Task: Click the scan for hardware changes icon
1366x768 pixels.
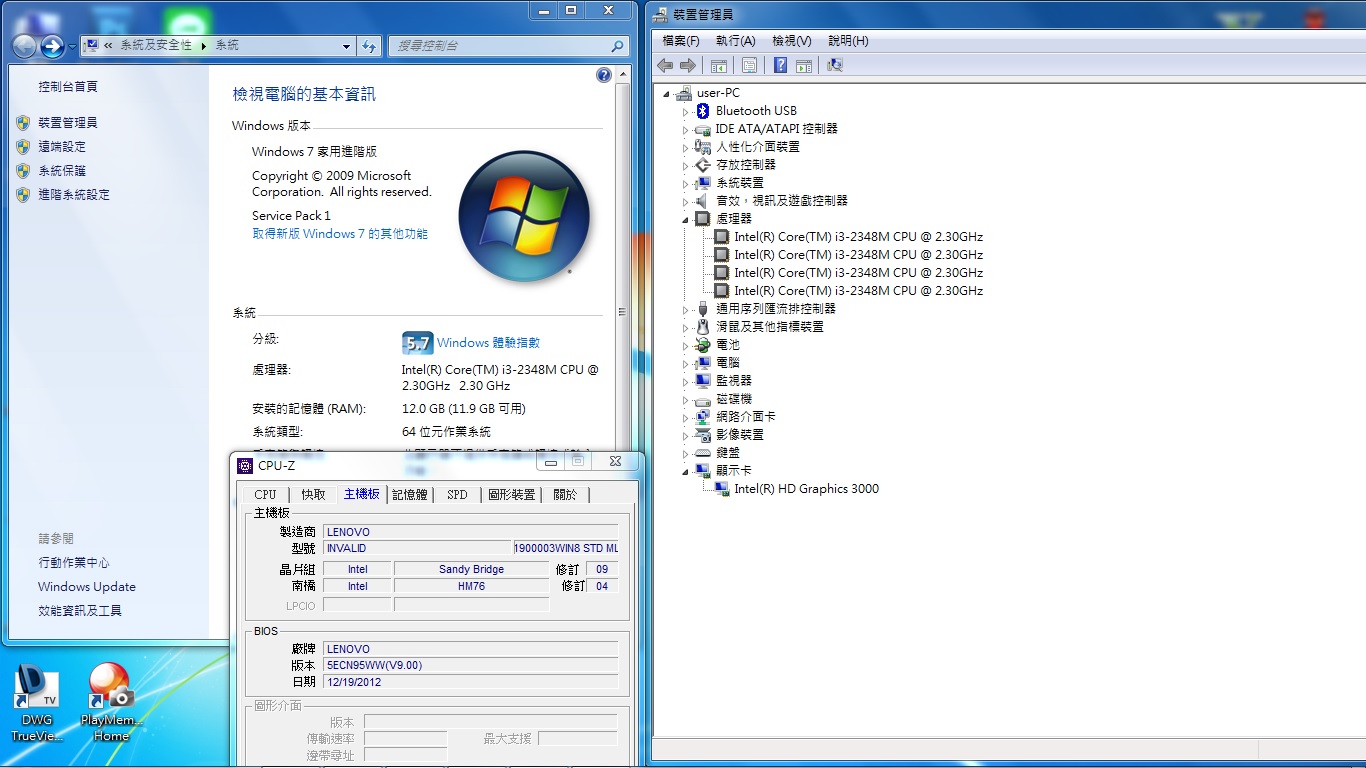Action: click(835, 65)
